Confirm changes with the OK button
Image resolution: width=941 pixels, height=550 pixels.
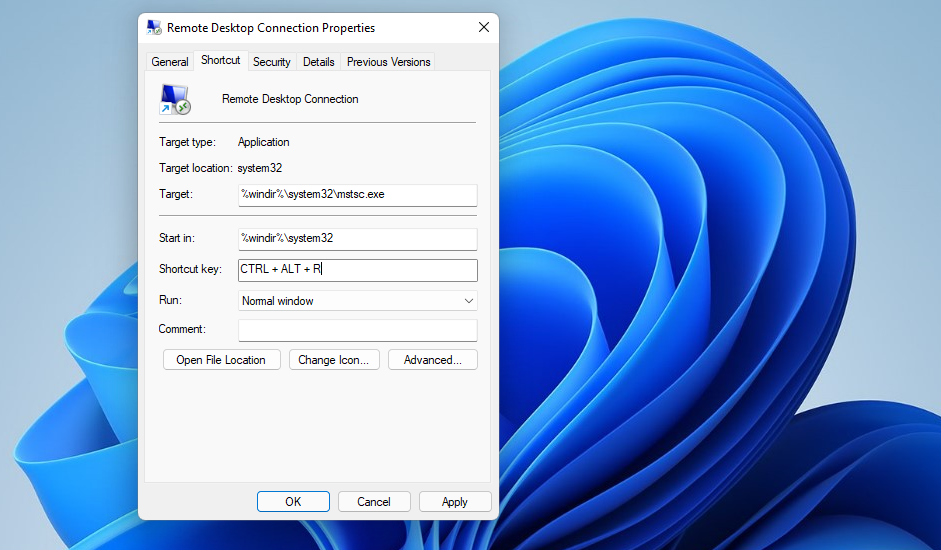click(293, 502)
